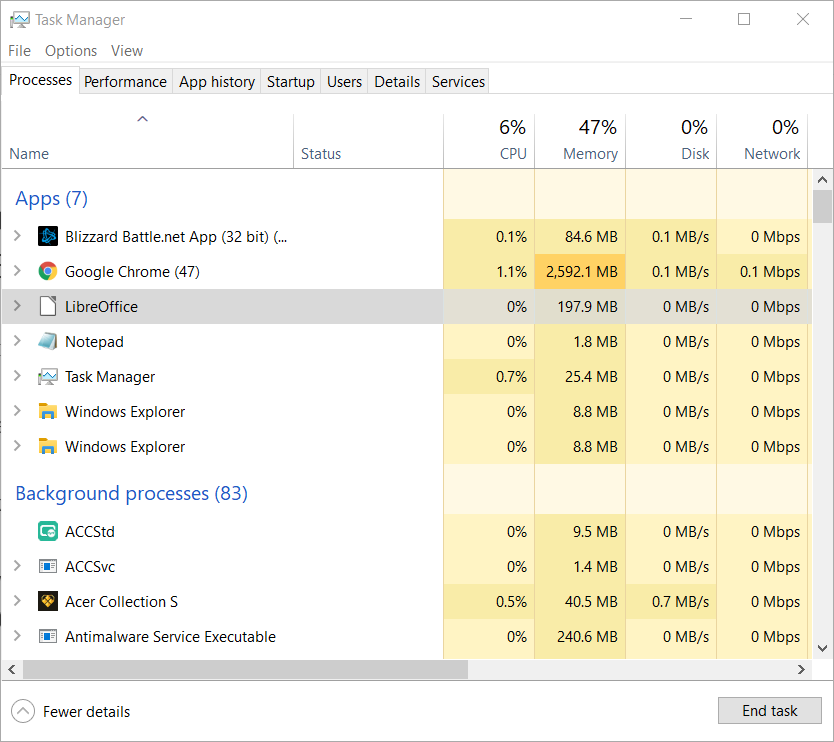Click the Acer Collection S icon
The image size is (834, 742).
48,602
